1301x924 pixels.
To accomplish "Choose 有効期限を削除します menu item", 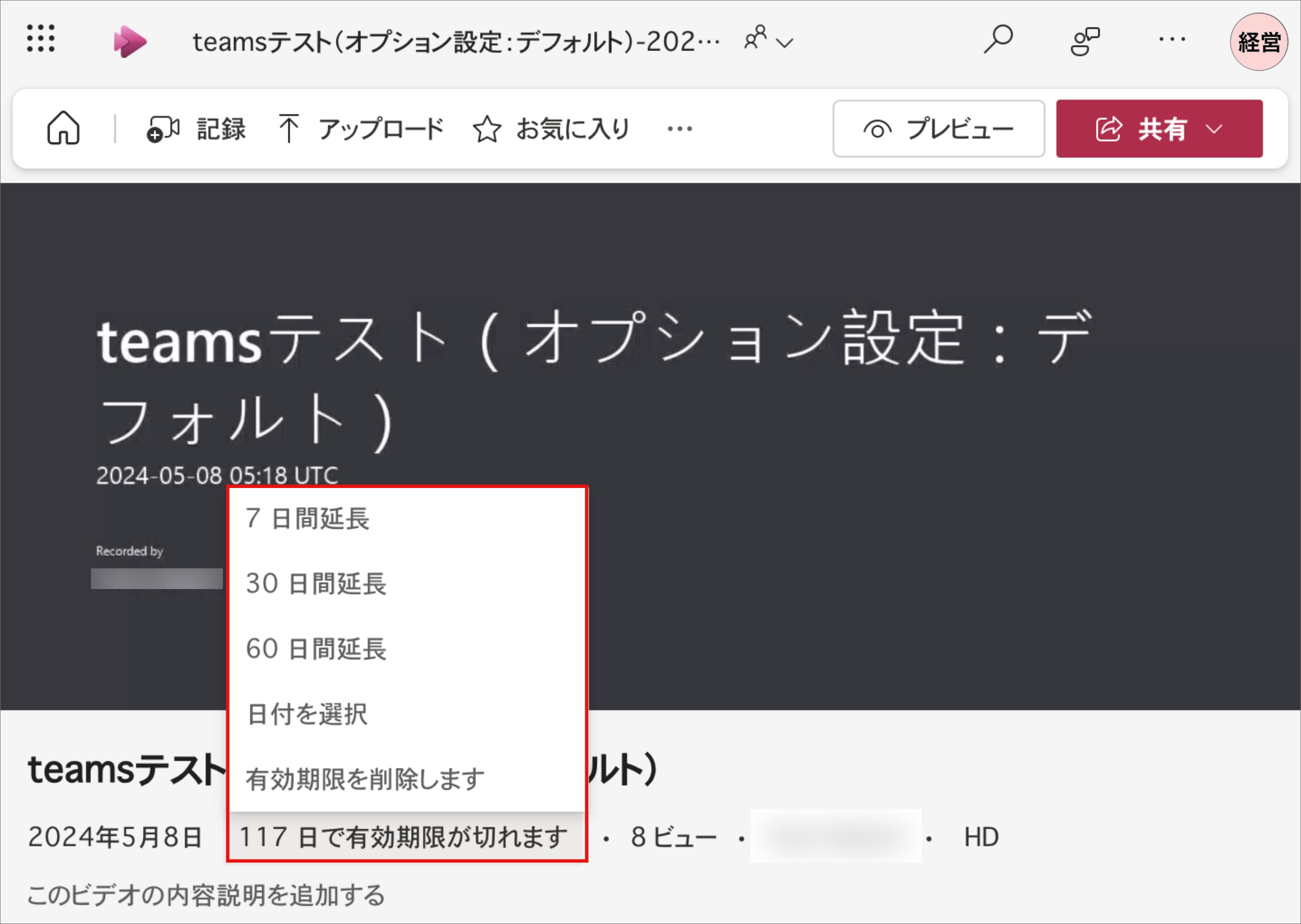I will (x=407, y=778).
